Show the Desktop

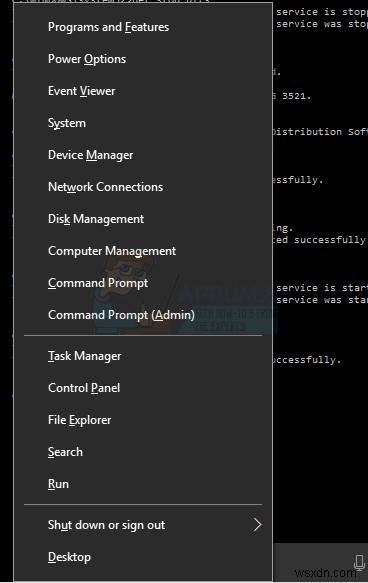point(143,557)
